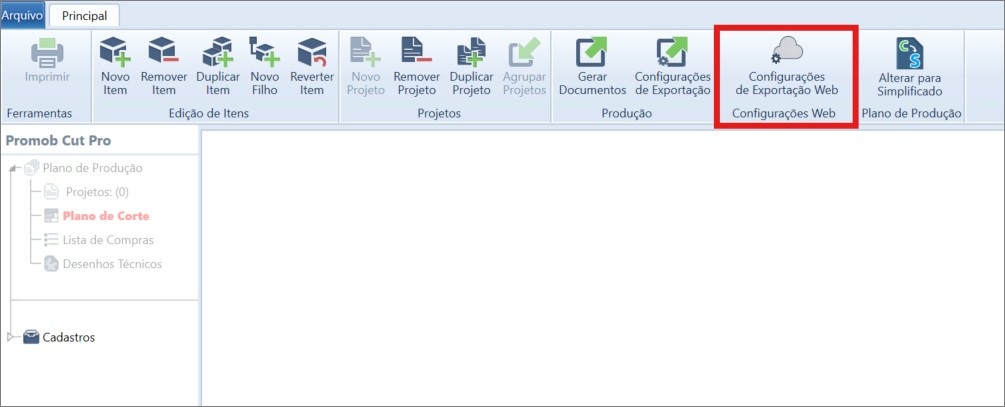Viewport: 1005px width, 407px height.
Task: Click the Desenhos Técnicos tree icon
Action: click(51, 264)
